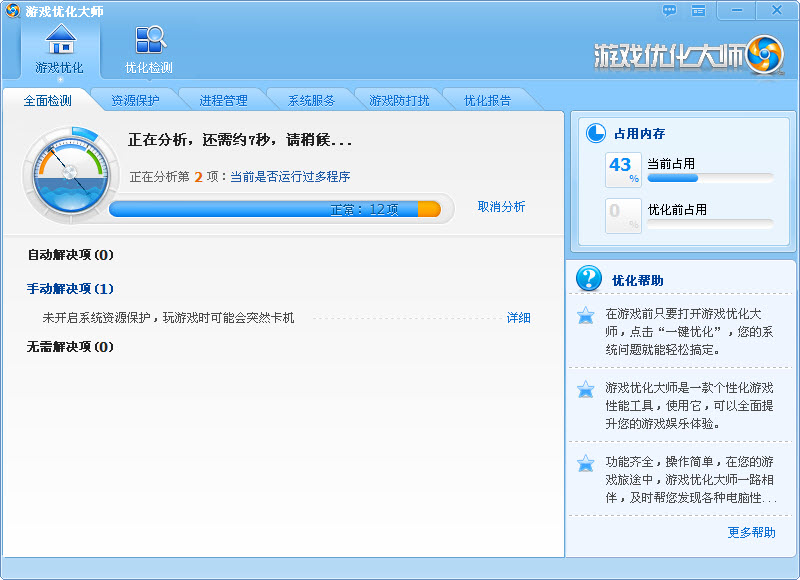Screen dimensions: 800x580
Task: Click the 优化前占用 memory bar
Action: pyautogui.click(x=710, y=223)
